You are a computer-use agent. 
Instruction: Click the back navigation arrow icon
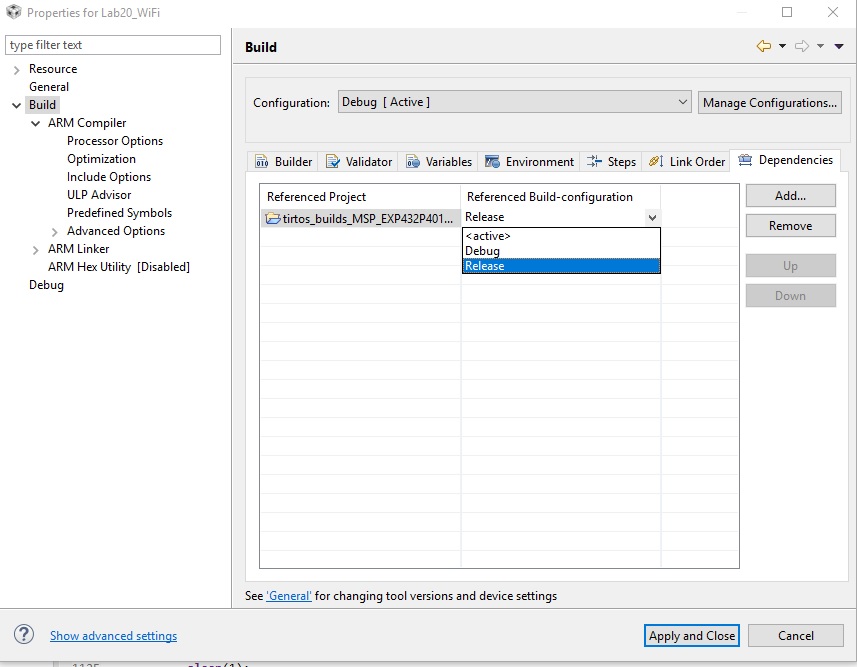tap(764, 47)
